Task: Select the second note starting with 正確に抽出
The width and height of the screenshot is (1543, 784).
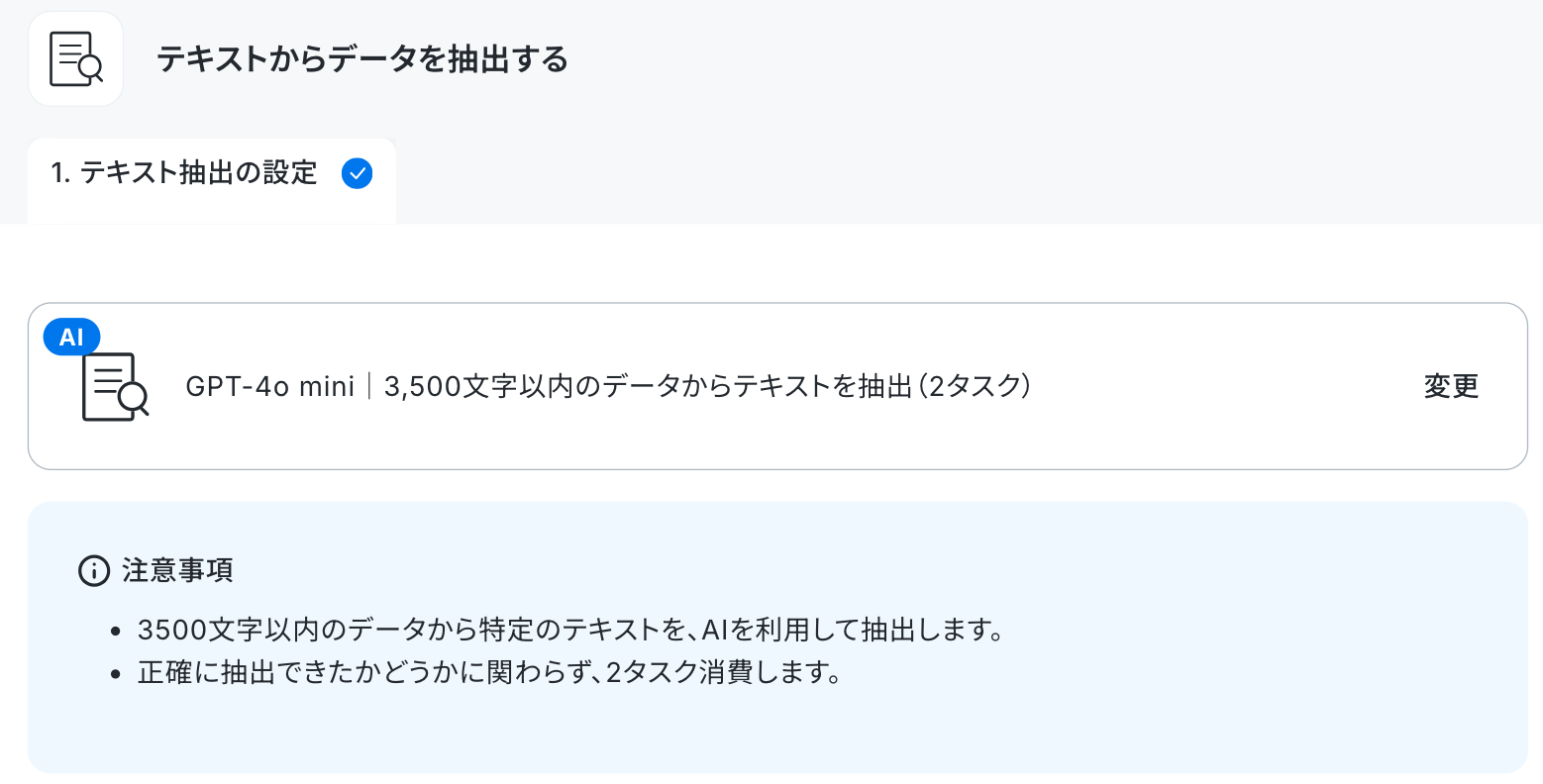Action: pos(490,673)
